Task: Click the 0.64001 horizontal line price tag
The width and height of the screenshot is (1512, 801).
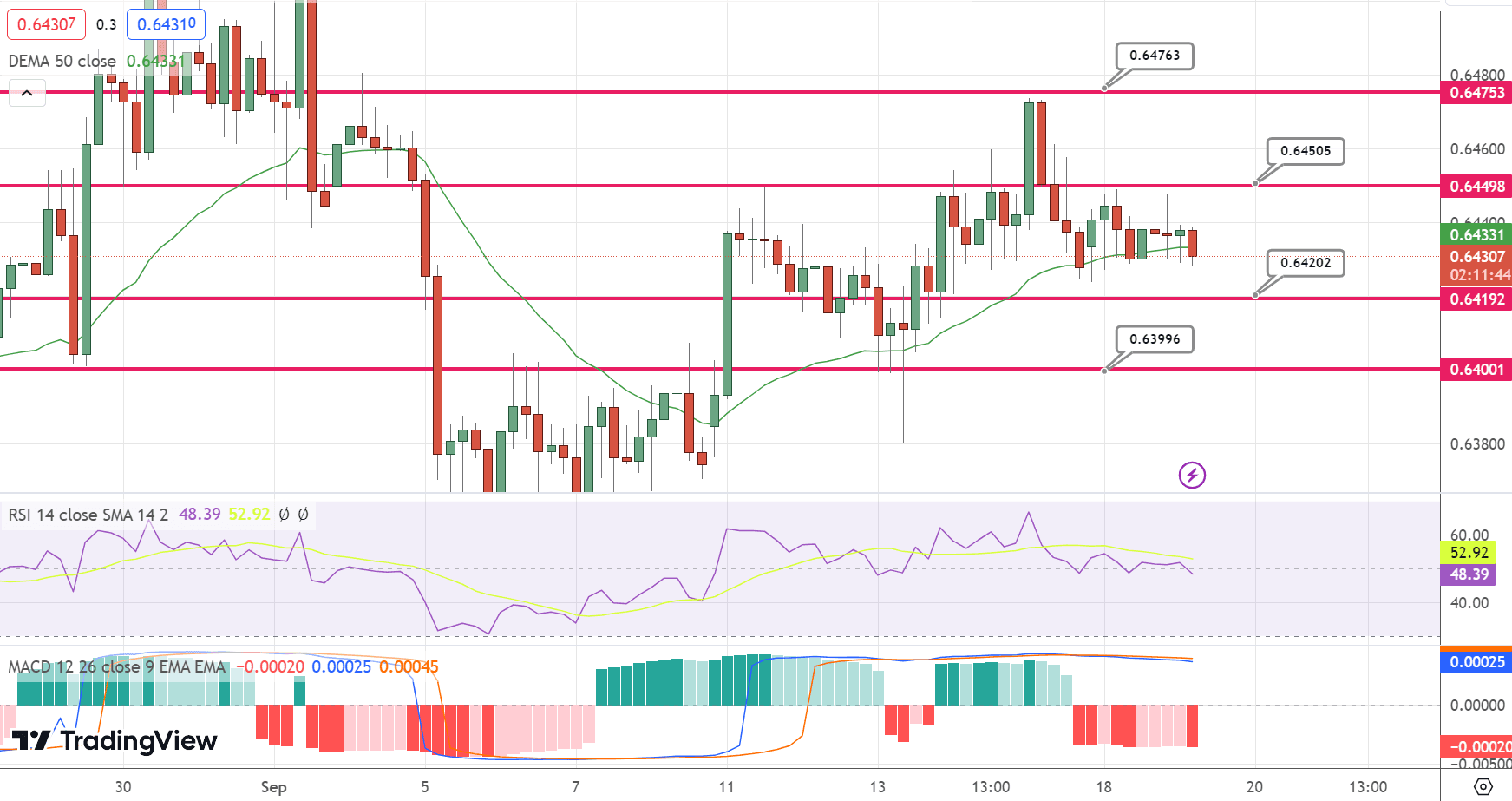Action: pos(1476,370)
